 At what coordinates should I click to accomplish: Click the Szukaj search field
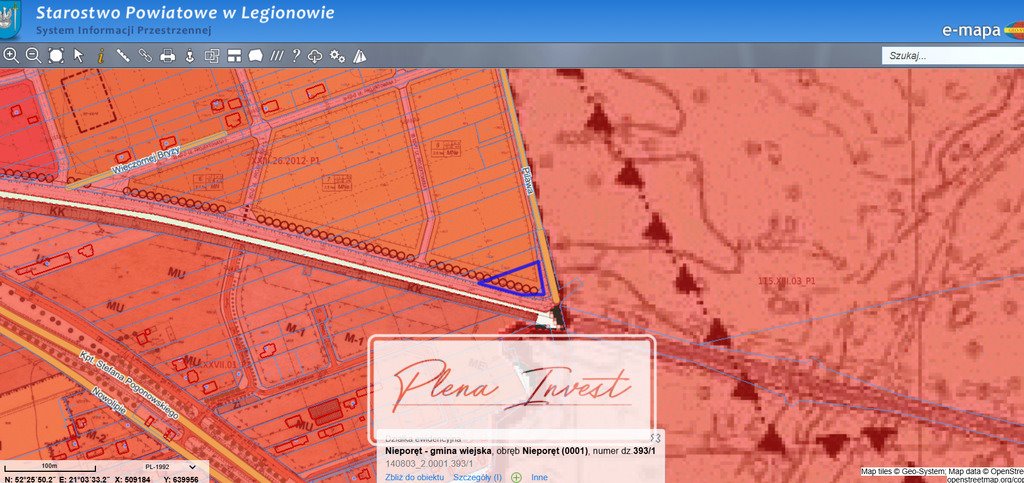pos(950,56)
